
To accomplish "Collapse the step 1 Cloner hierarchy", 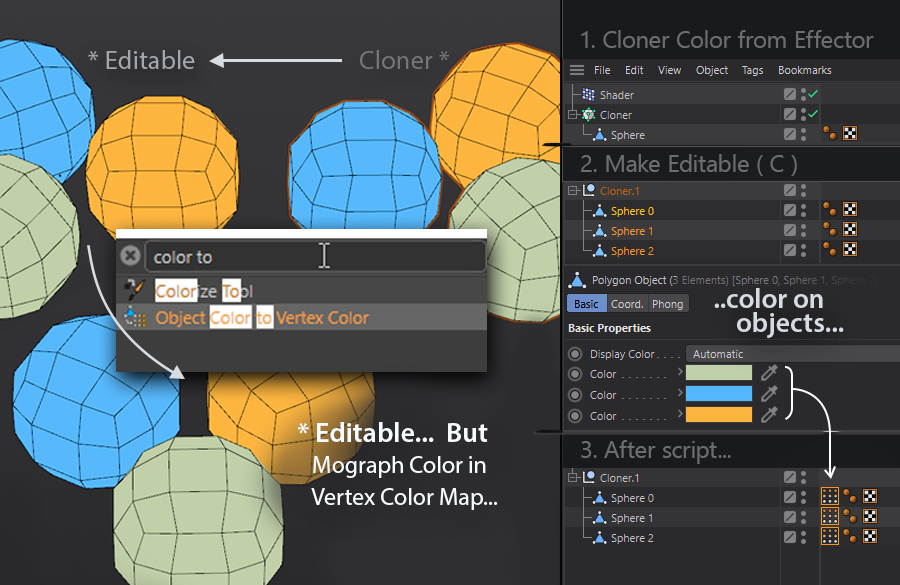I will (x=572, y=114).
